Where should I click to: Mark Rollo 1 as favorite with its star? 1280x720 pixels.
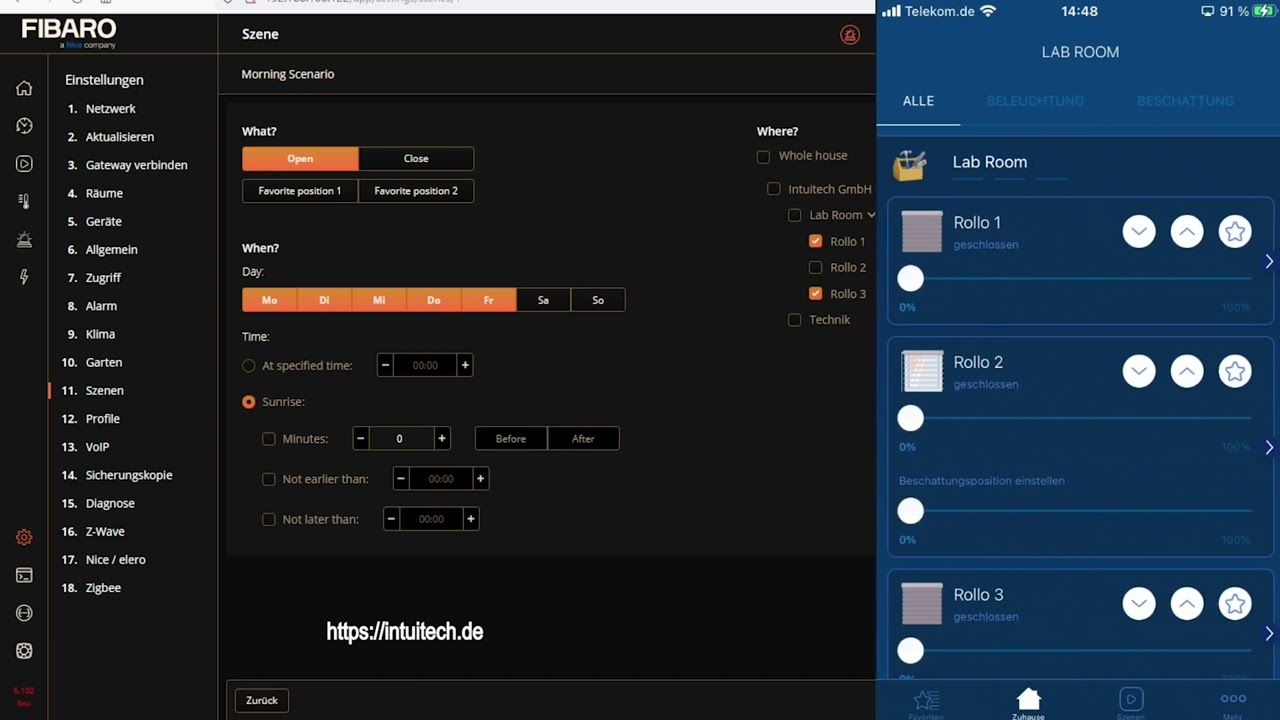(x=1235, y=232)
